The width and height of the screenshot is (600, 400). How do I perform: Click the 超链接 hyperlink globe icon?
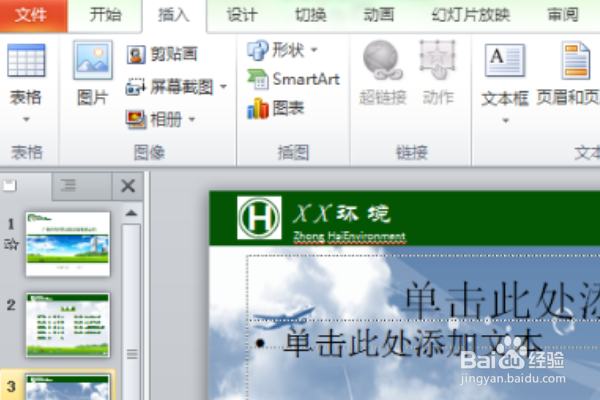point(382,60)
